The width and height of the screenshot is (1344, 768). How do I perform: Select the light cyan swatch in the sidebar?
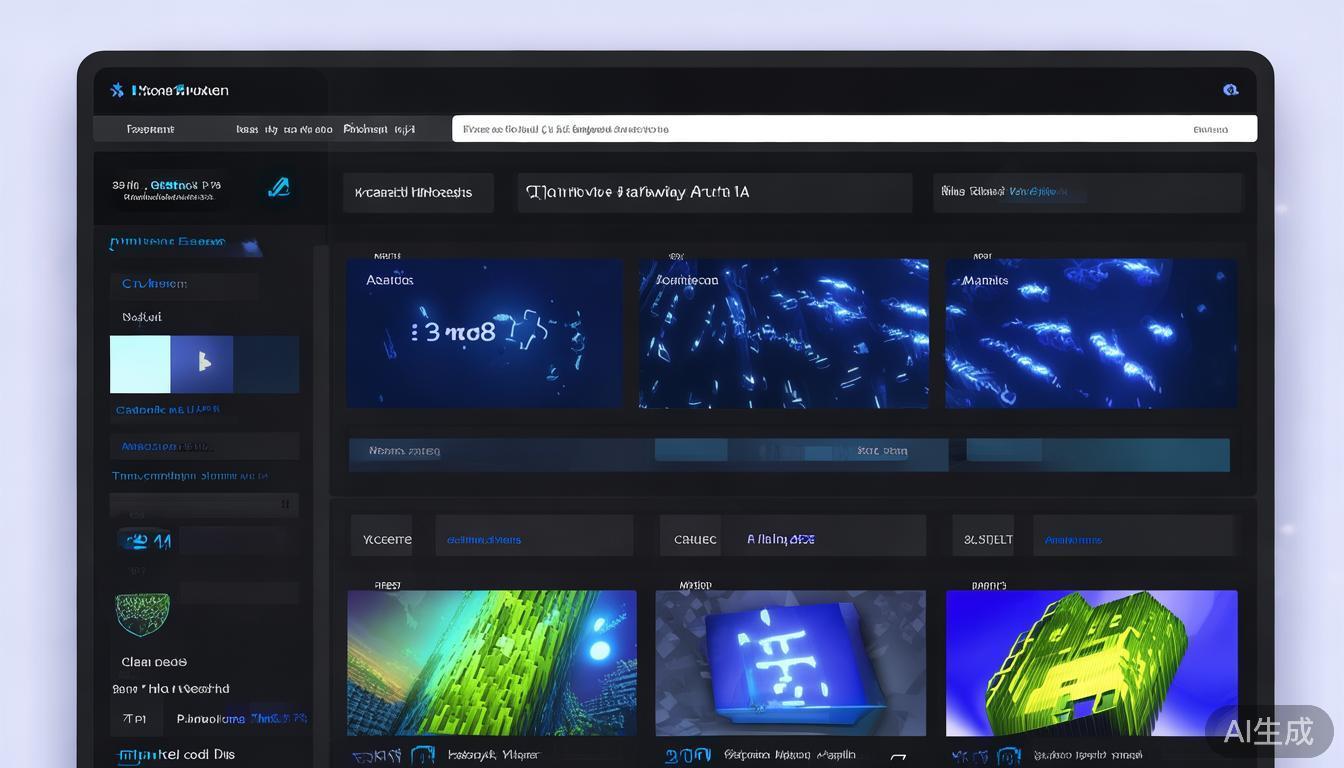[140, 364]
